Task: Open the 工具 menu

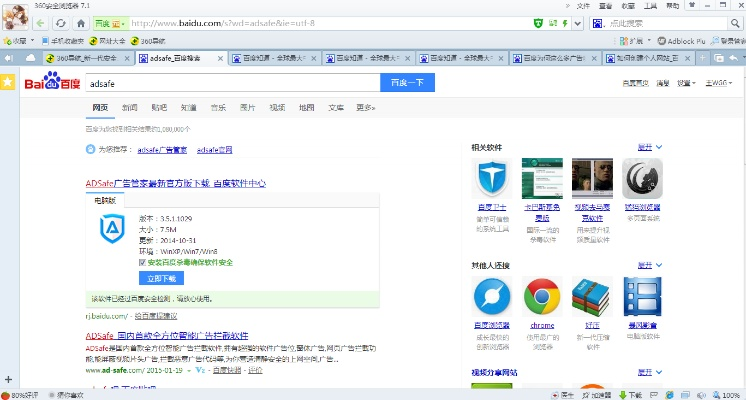Action: pos(650,6)
